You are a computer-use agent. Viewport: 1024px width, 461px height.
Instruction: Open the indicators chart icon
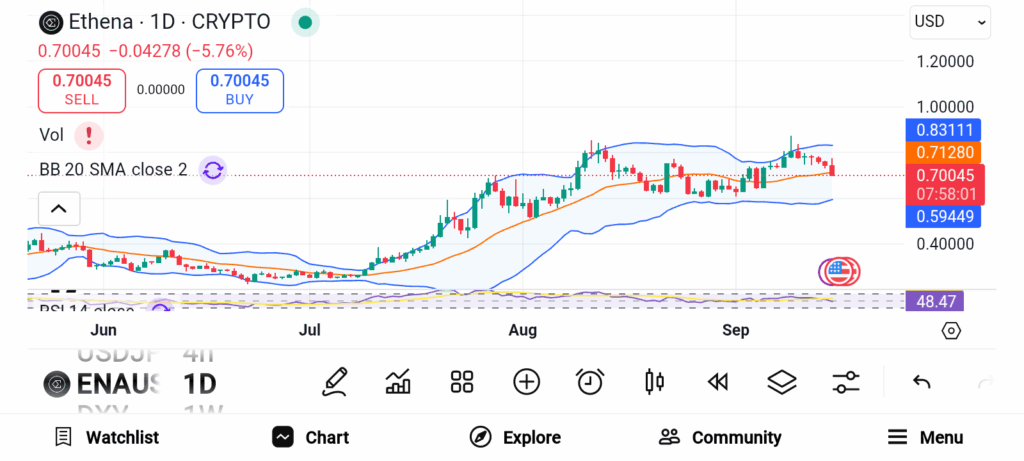pyautogui.click(x=398, y=381)
